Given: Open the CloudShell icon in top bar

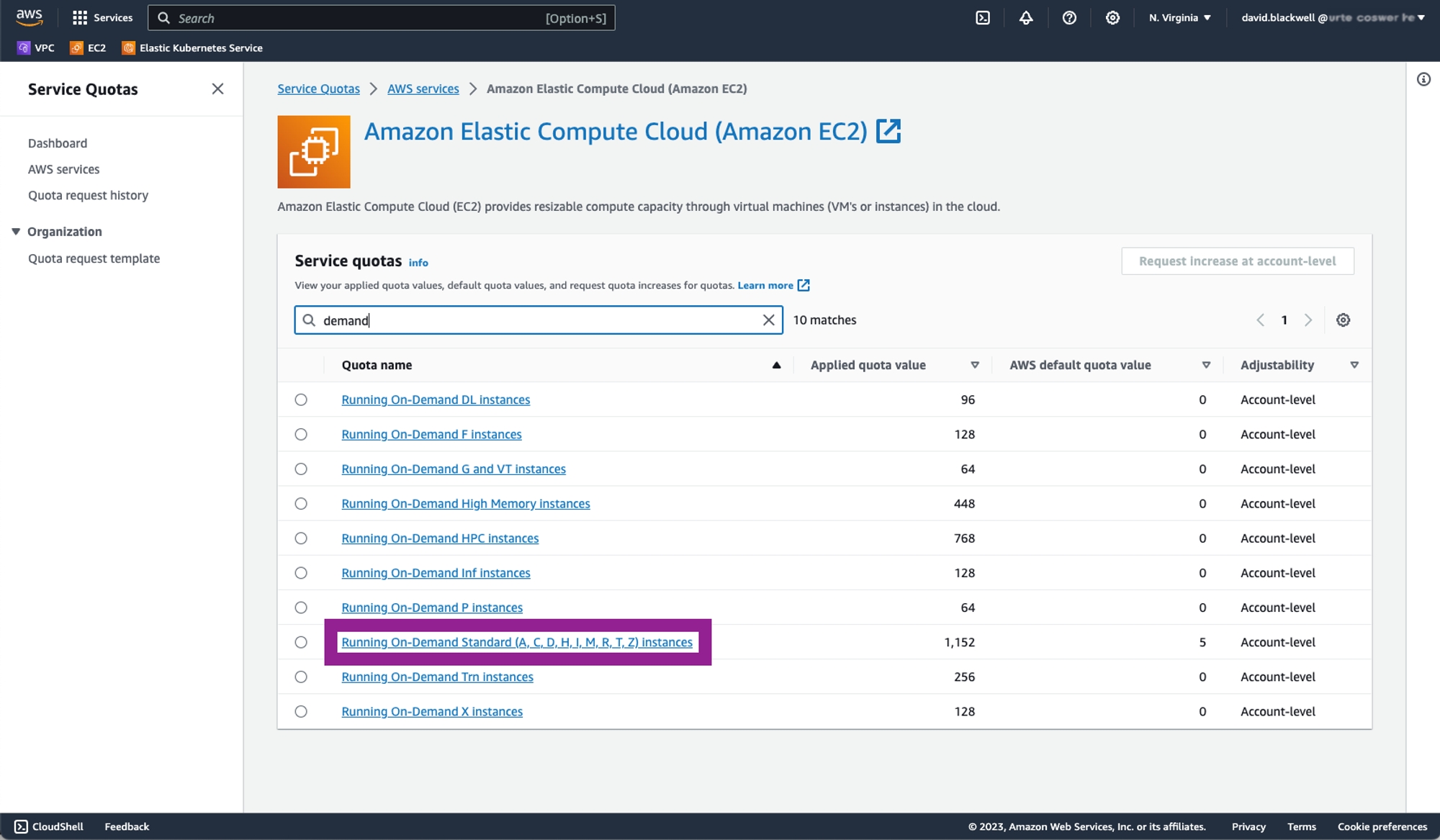Looking at the screenshot, I should [983, 18].
